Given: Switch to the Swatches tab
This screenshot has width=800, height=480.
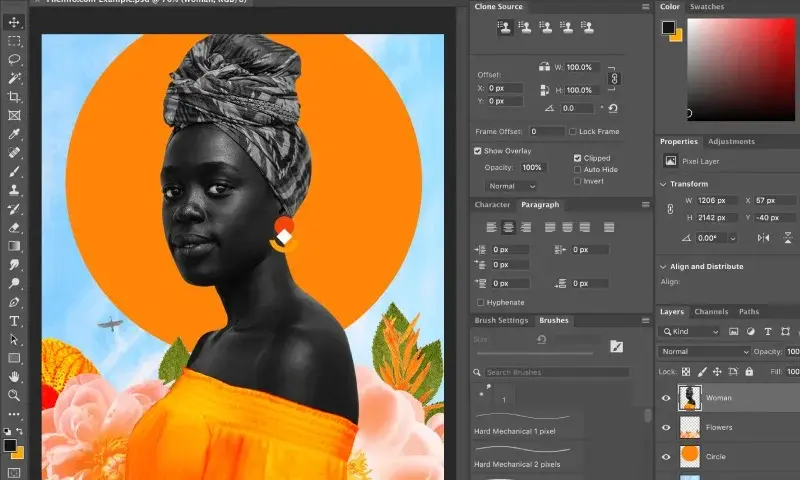Looking at the screenshot, I should click(707, 7).
